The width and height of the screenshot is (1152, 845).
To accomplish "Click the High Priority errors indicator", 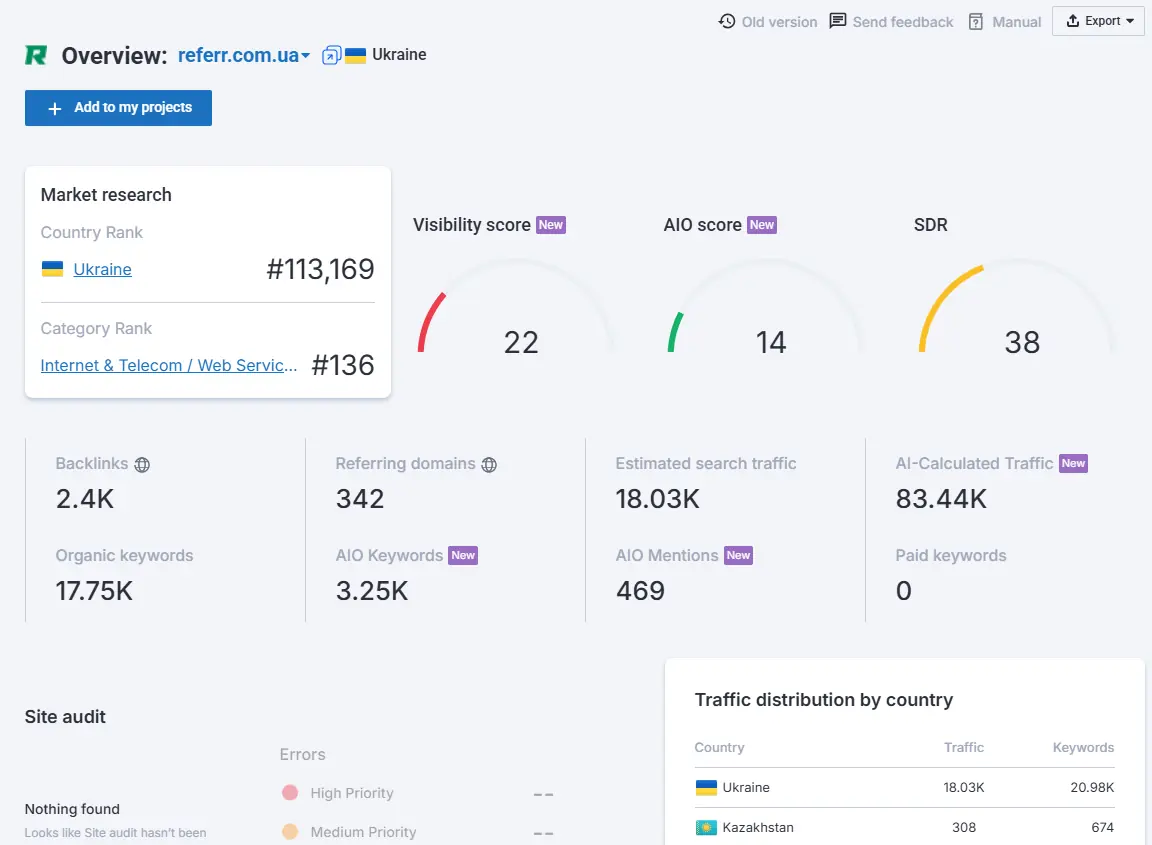I will pyautogui.click(x=290, y=793).
